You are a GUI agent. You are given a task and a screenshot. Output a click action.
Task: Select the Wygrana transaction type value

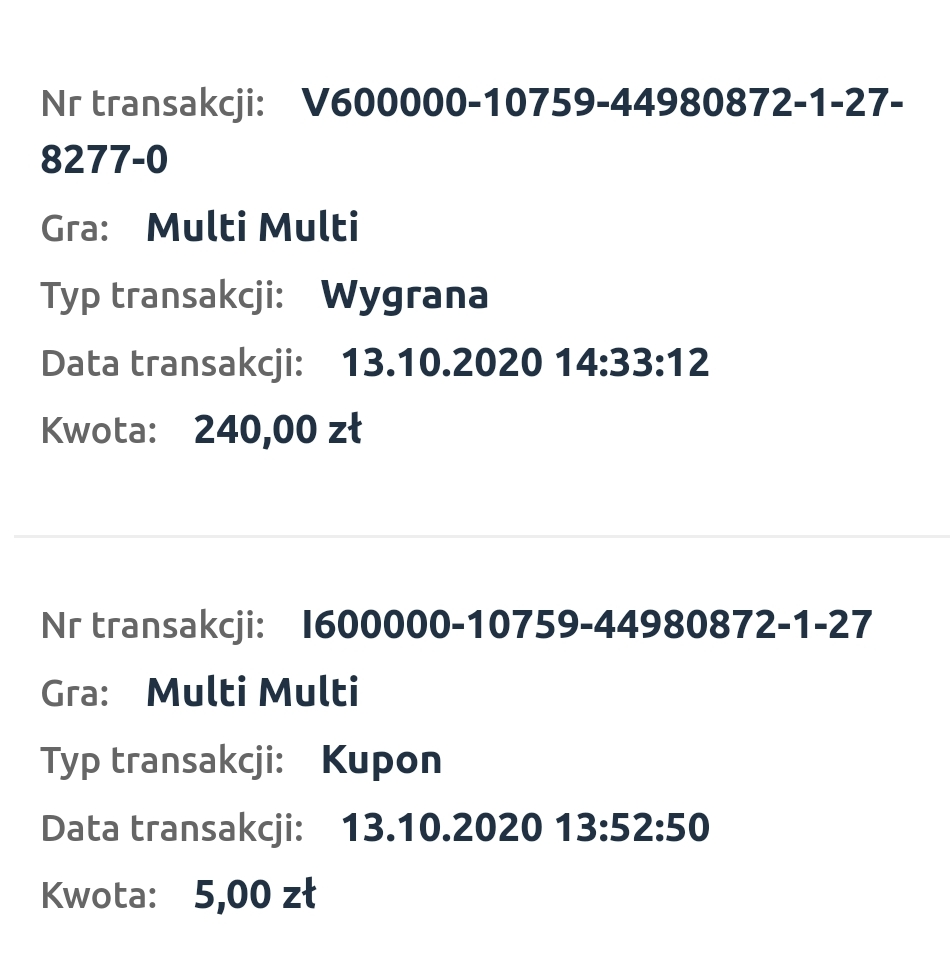pyautogui.click(x=404, y=295)
